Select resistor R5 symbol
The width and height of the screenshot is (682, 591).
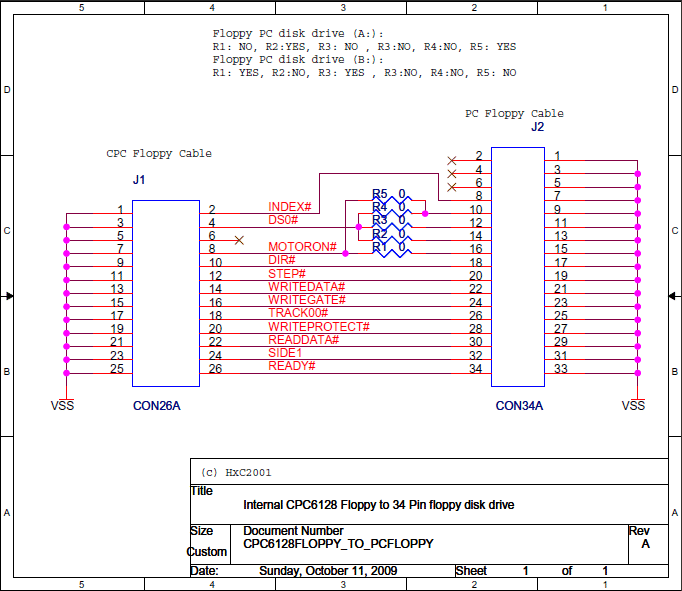392,200
